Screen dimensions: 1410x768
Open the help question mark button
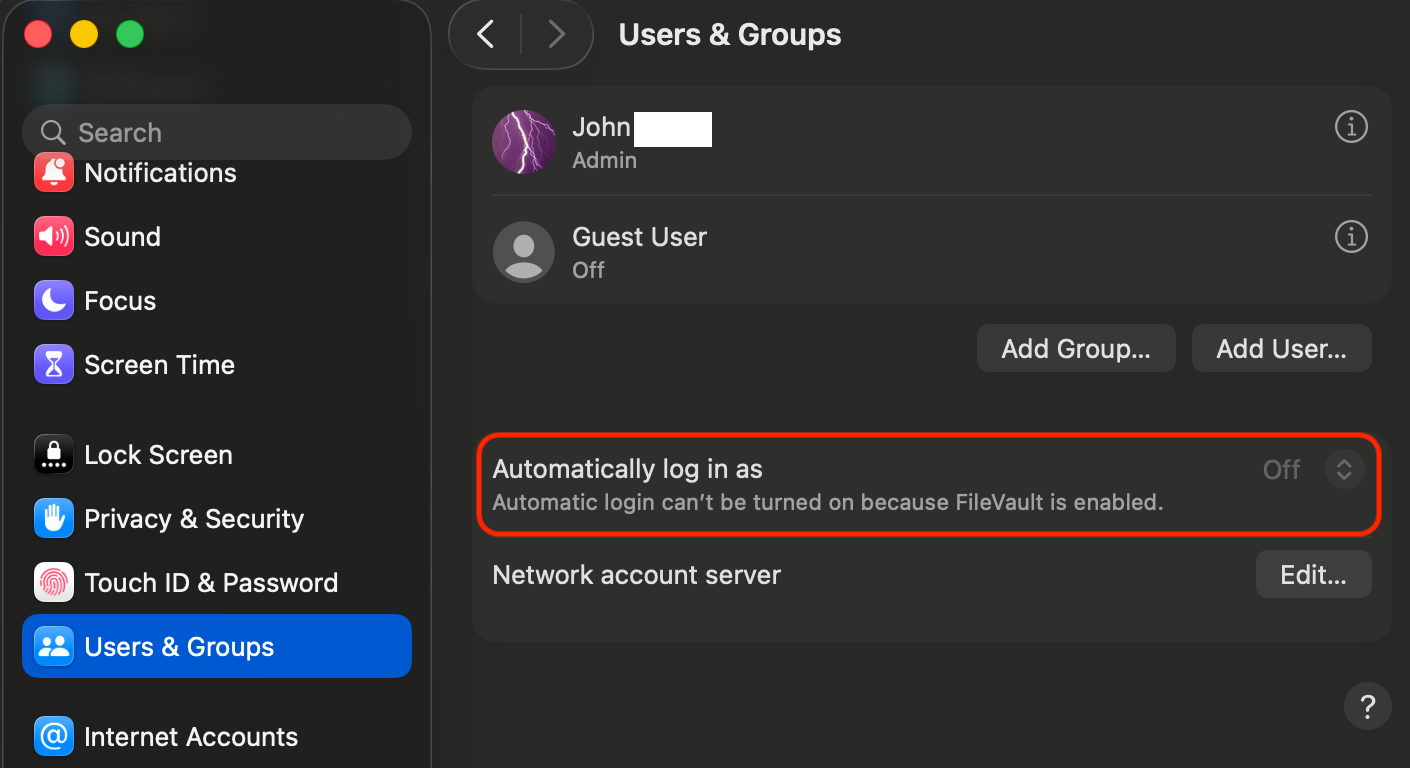pyautogui.click(x=1367, y=707)
